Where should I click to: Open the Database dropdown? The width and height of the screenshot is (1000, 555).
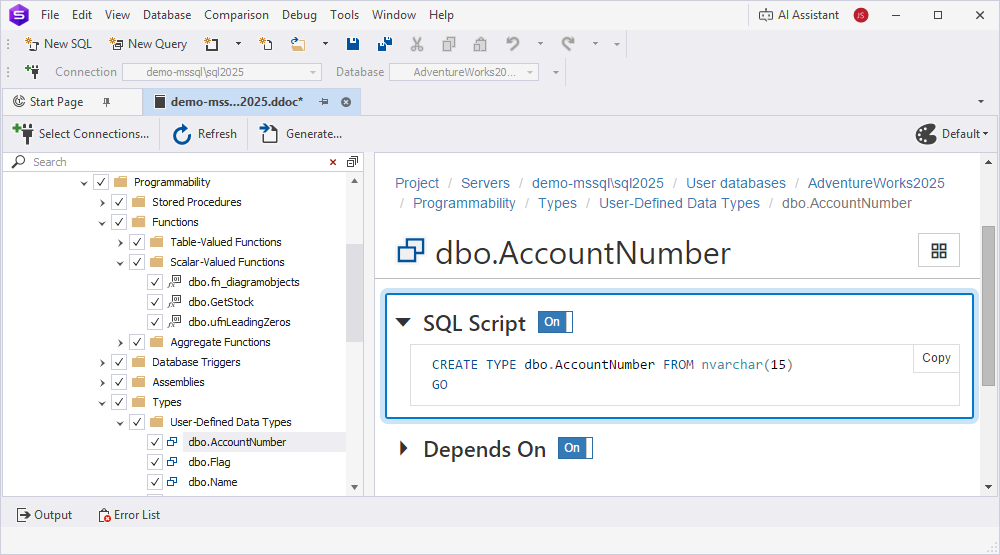(x=464, y=72)
